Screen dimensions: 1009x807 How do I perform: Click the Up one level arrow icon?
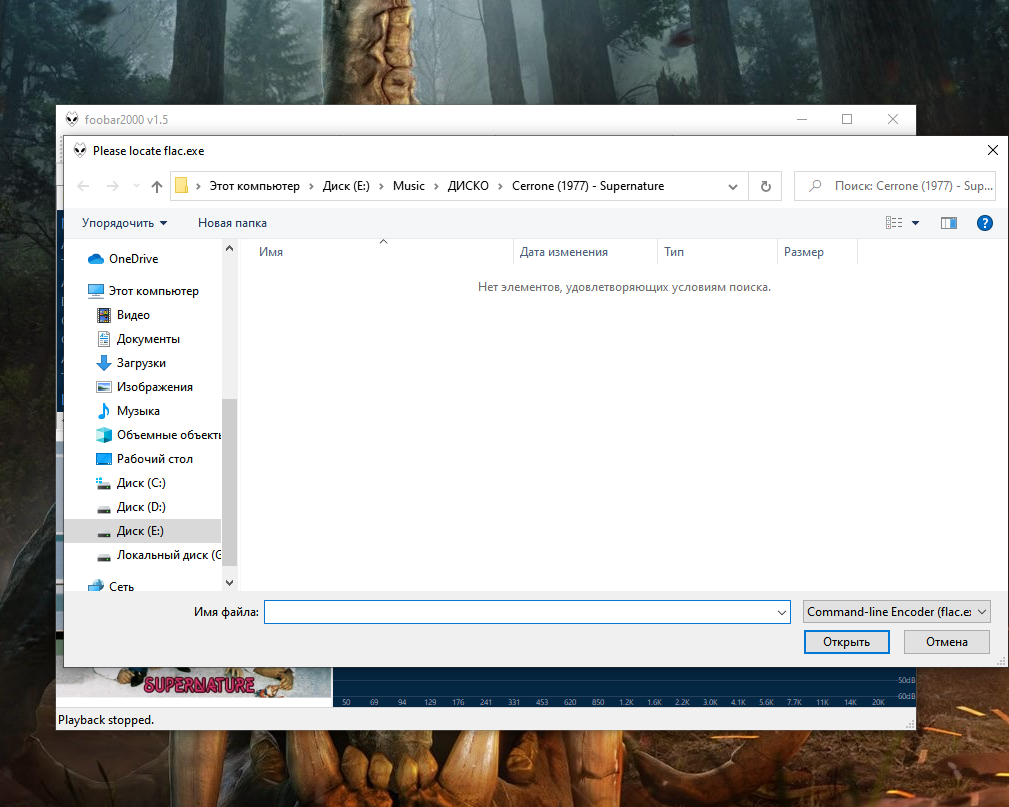pyautogui.click(x=157, y=186)
